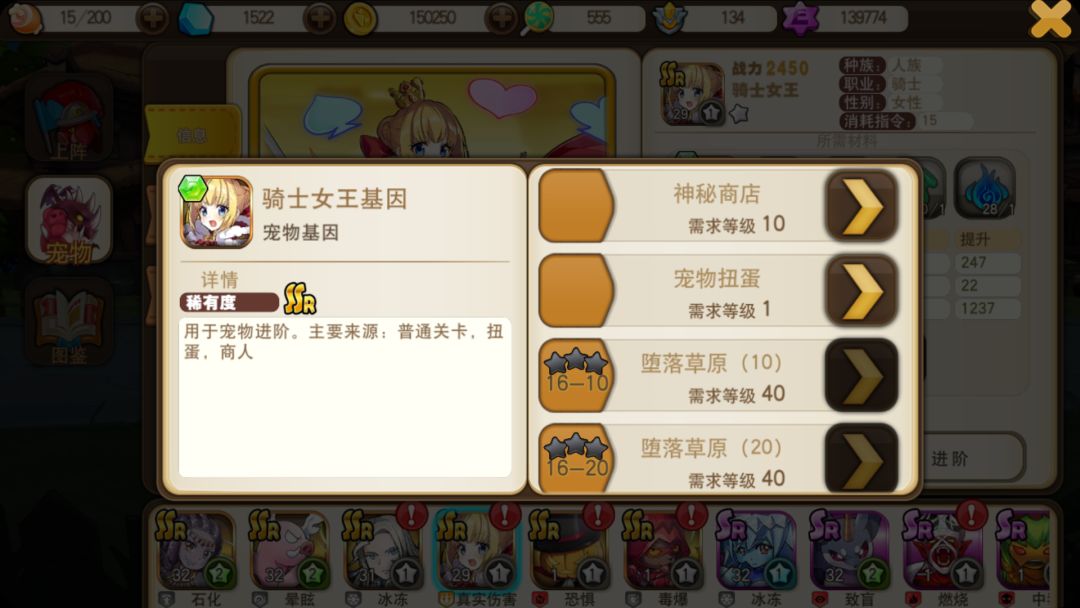Open the 堕落草原 (10) stage arrow

[x=861, y=375]
